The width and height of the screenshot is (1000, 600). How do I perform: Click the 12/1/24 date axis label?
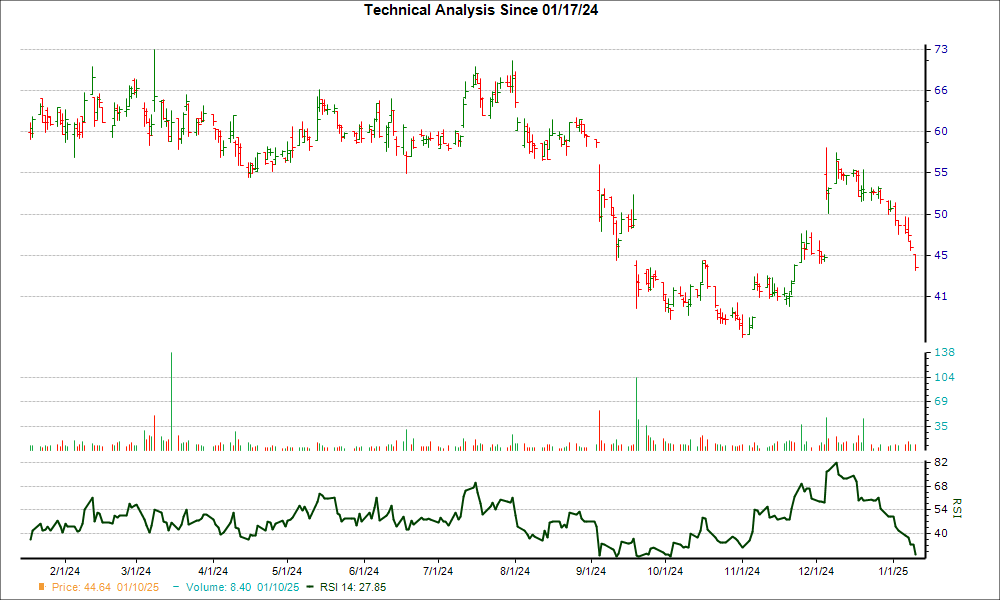click(816, 571)
